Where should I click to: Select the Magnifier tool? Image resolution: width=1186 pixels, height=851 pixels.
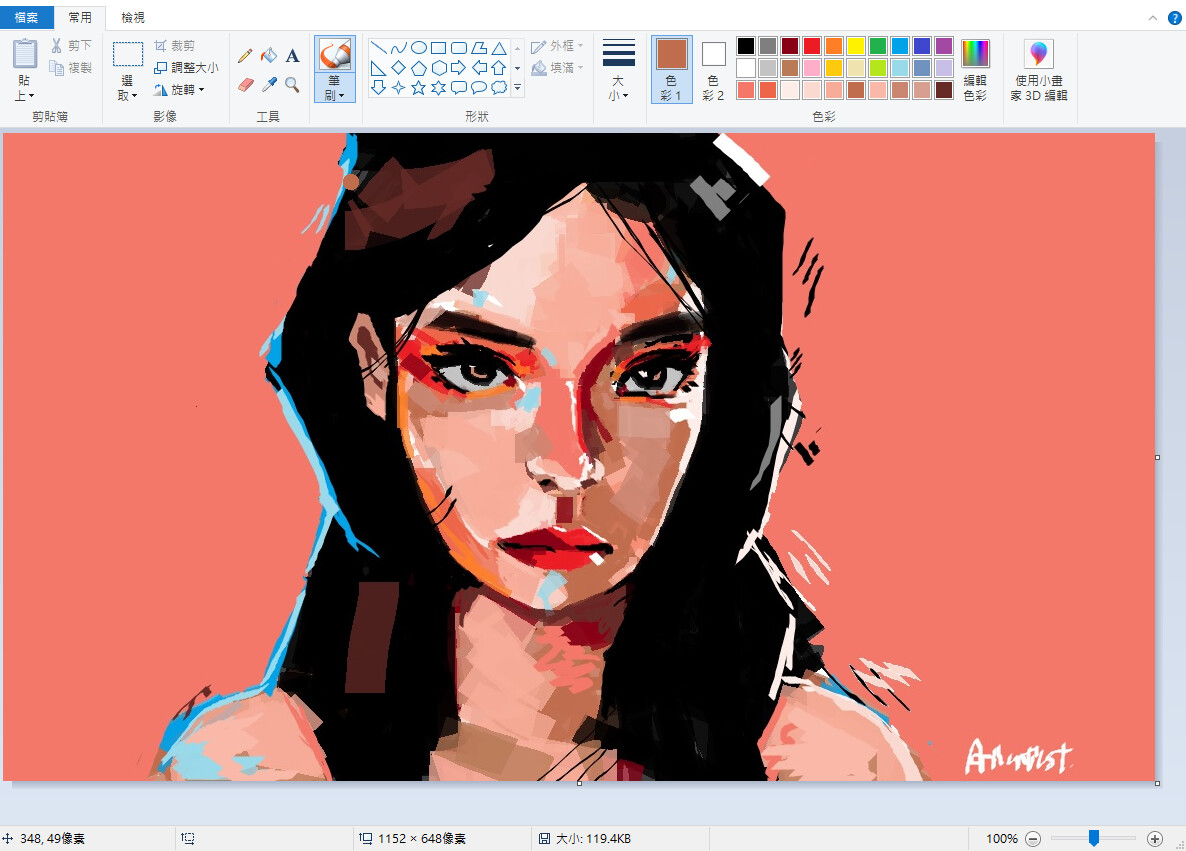tap(292, 84)
